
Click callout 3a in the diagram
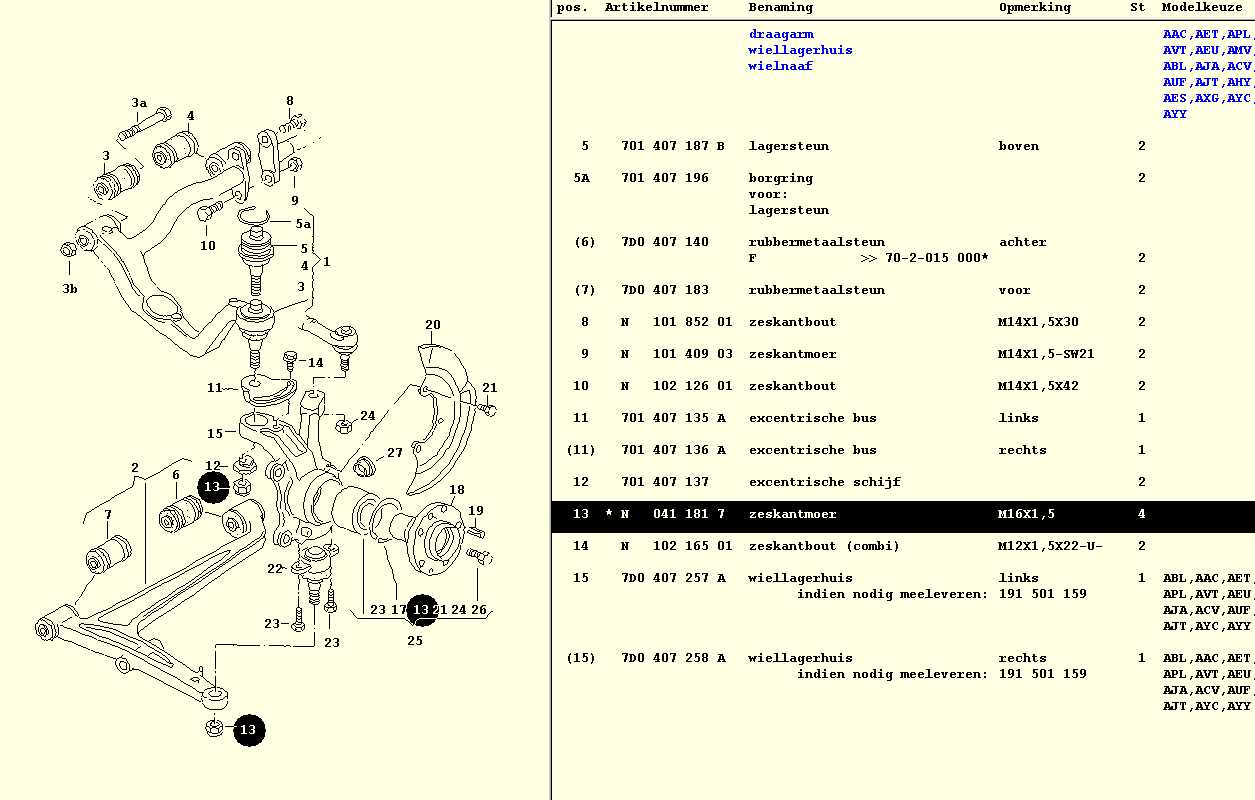click(x=139, y=103)
